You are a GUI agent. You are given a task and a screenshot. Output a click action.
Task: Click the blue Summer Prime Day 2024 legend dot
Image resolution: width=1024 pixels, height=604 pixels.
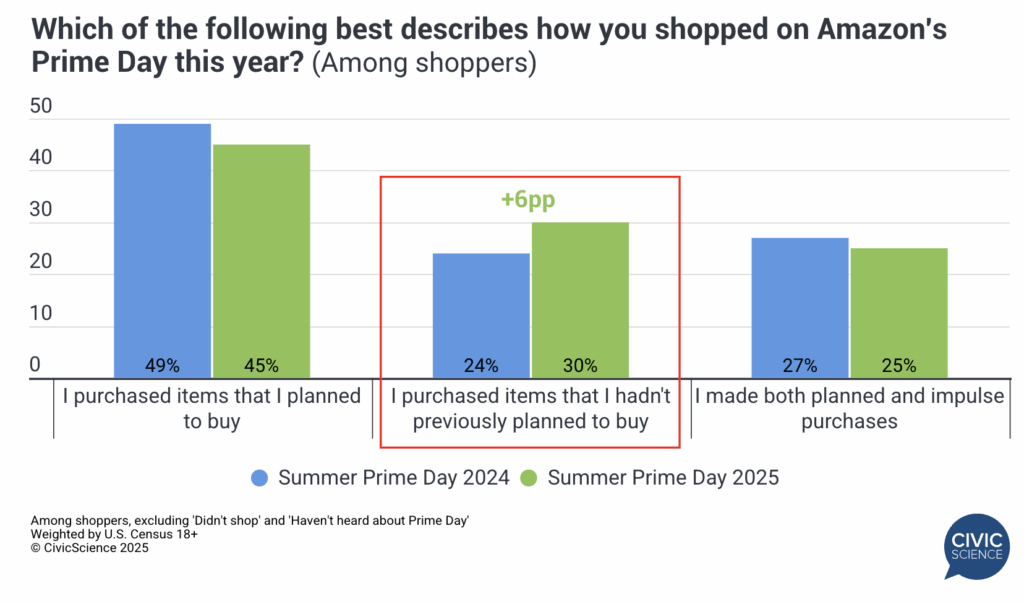pos(260,477)
